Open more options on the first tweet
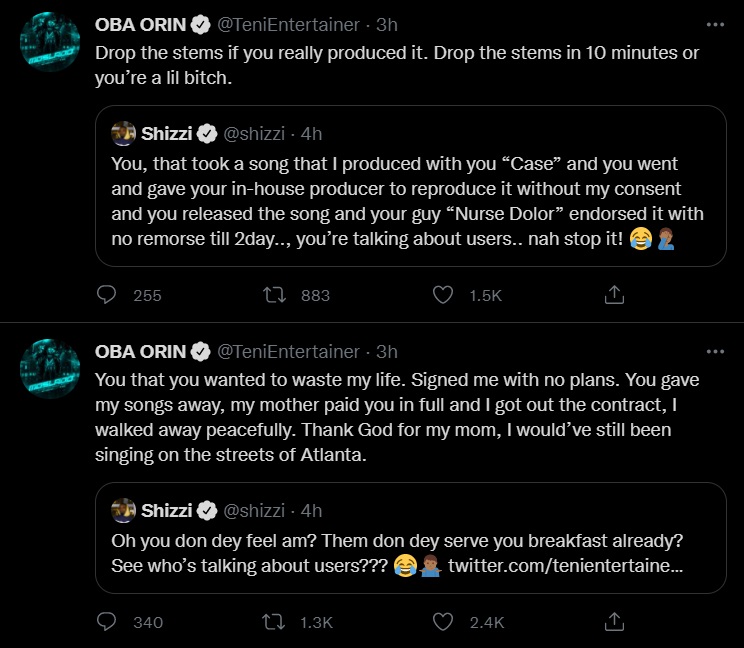The width and height of the screenshot is (744, 648). [x=715, y=23]
